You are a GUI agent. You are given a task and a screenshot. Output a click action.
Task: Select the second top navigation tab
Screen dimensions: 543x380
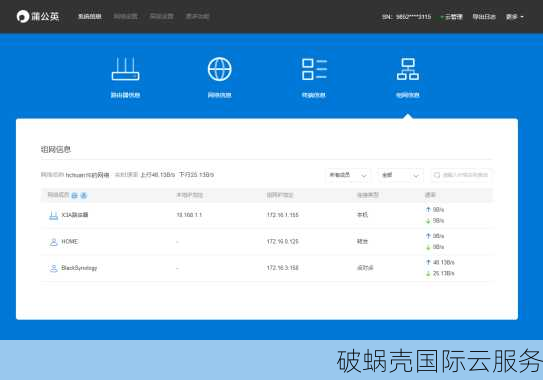[x=126, y=16]
